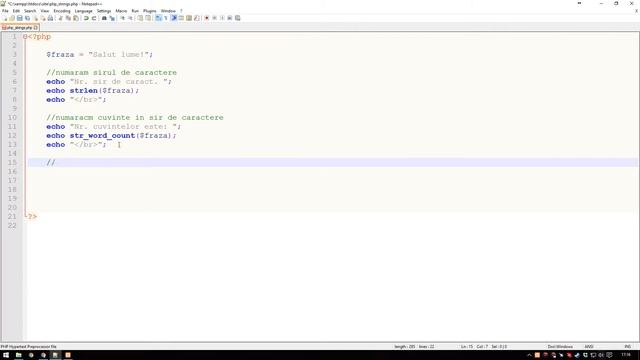Click the volume speaker tray icon
Screen dimensions: 640x360
pyautogui.click(x=601, y=355)
